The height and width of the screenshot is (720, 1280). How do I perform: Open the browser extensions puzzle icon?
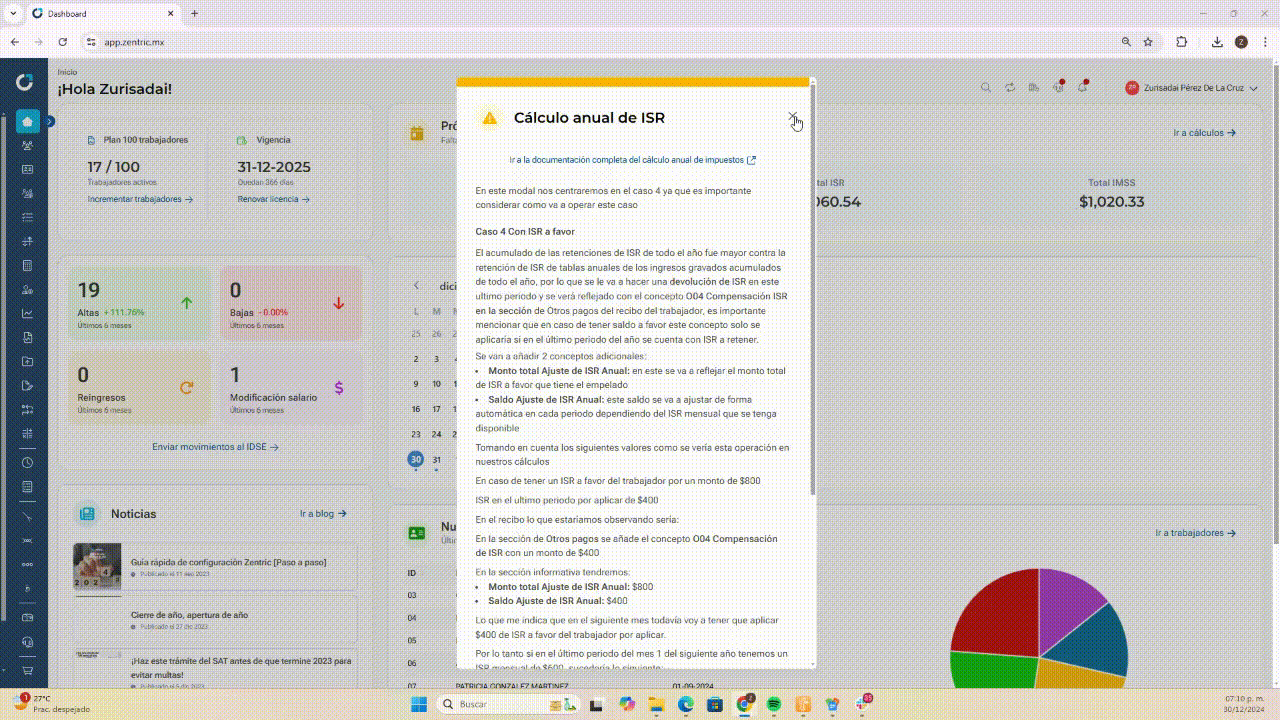(x=1182, y=42)
